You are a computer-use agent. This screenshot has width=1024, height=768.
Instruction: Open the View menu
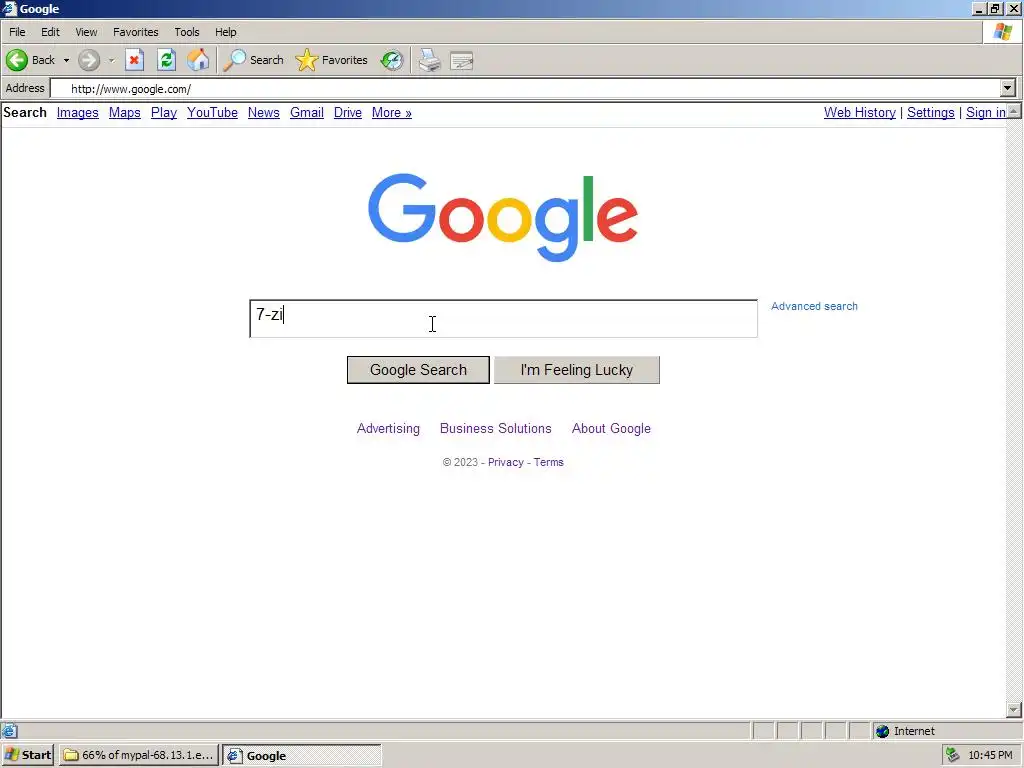[x=86, y=32]
